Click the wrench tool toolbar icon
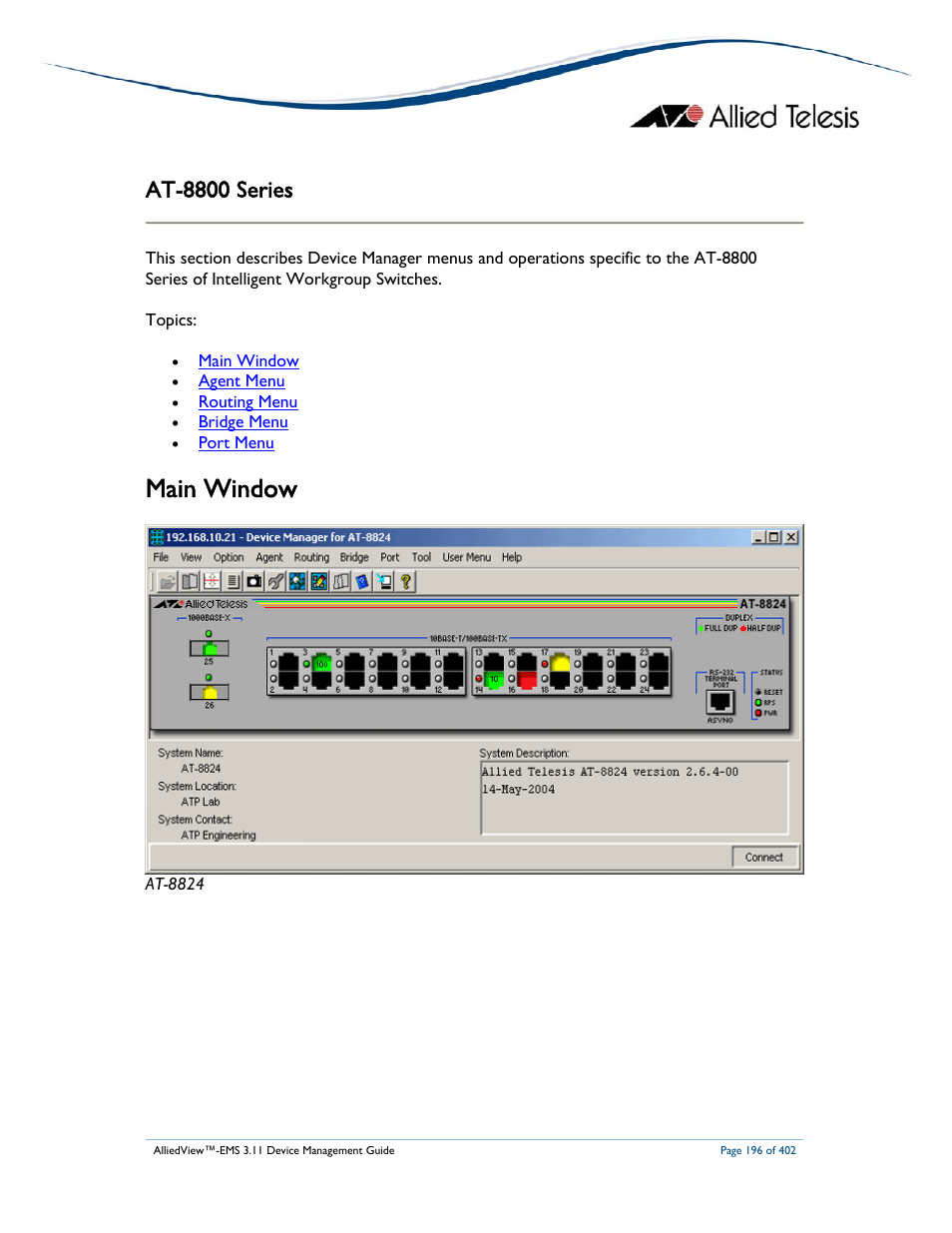Viewport: 952px width, 1233px height. point(276,581)
